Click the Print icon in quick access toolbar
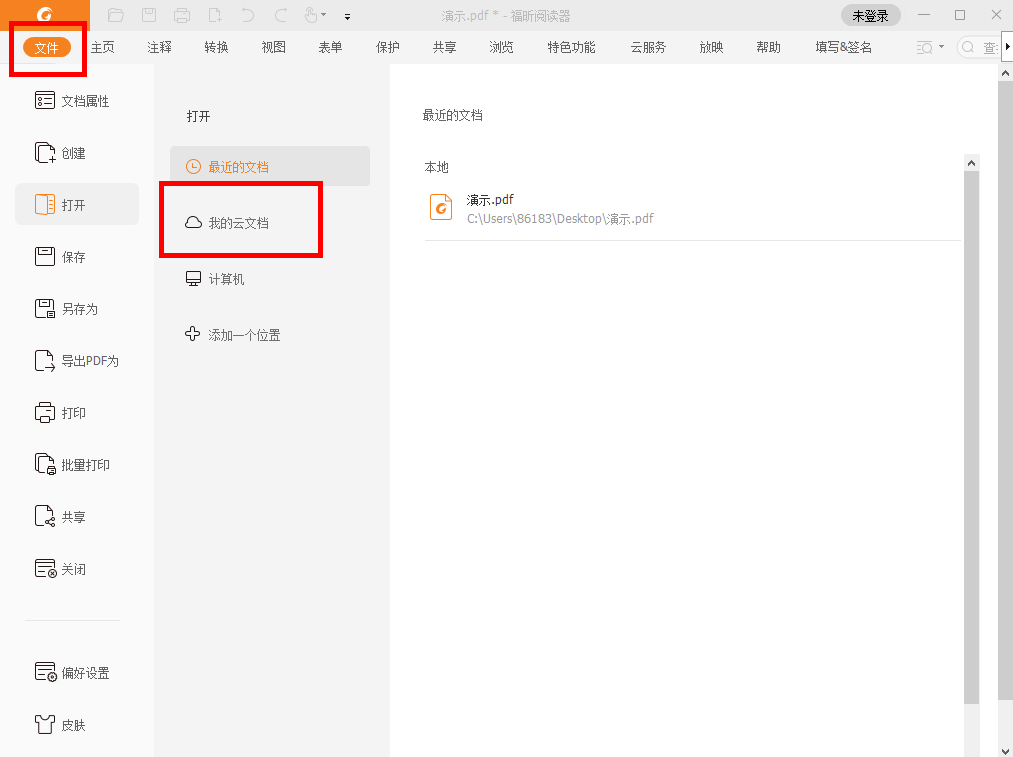Image resolution: width=1013 pixels, height=757 pixels. click(184, 15)
